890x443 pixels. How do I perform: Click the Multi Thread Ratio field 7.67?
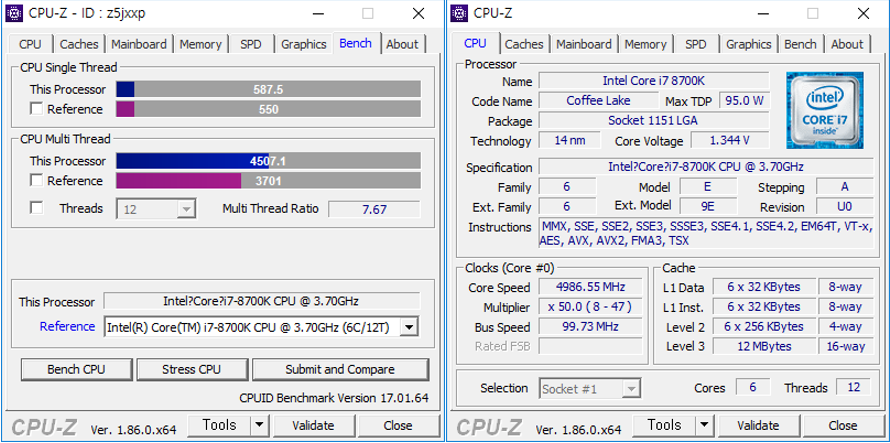point(374,209)
